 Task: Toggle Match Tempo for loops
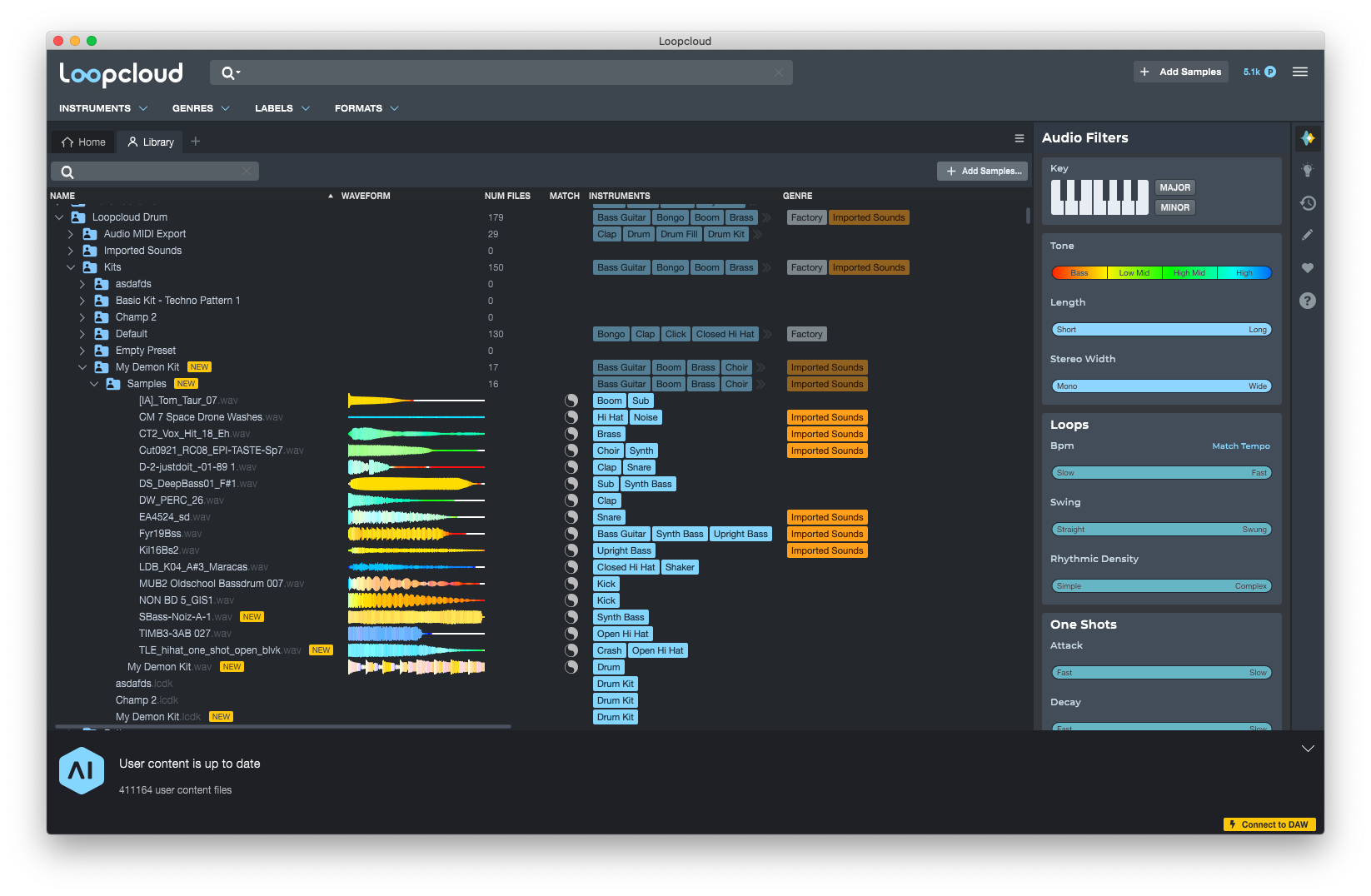[1241, 446]
